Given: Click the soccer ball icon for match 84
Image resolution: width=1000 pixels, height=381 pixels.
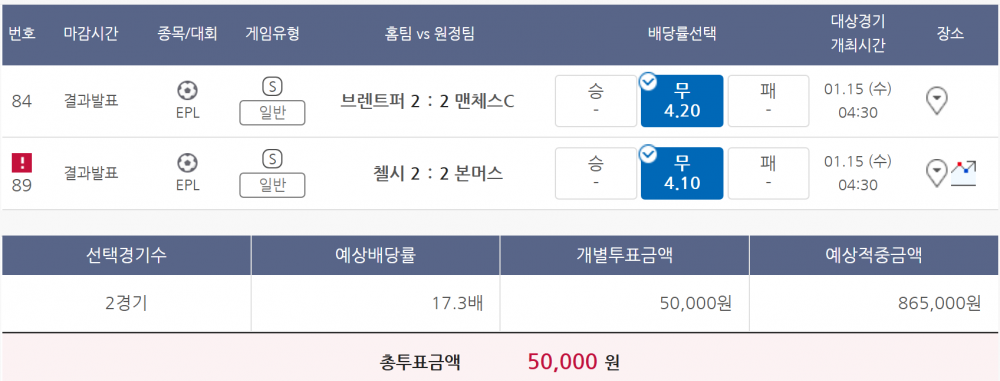Looking at the screenshot, I should click(x=188, y=91).
